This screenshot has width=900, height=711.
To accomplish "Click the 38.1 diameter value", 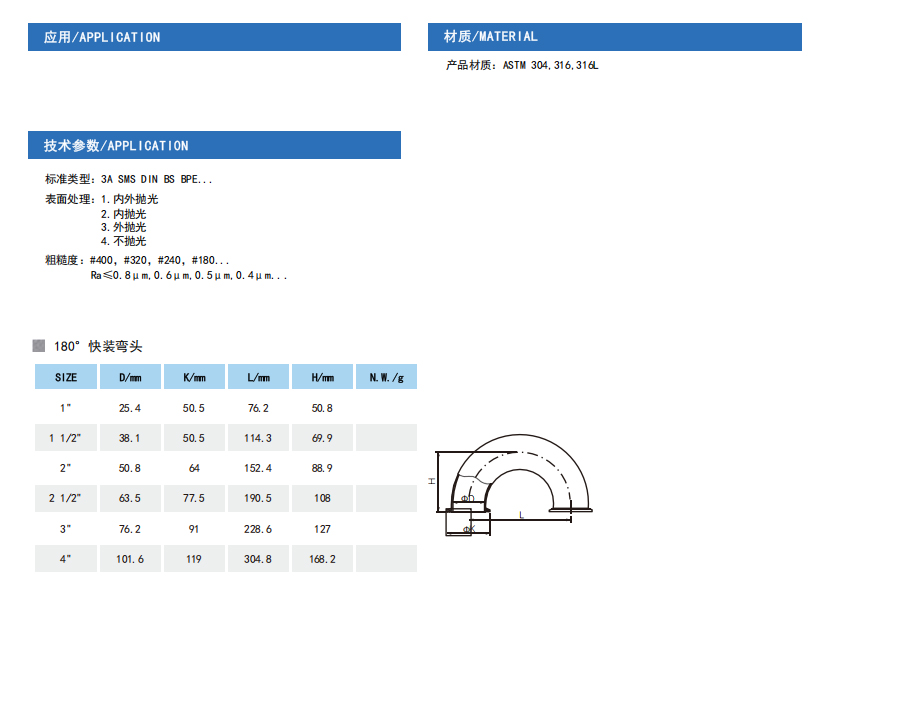I will coord(130,438).
